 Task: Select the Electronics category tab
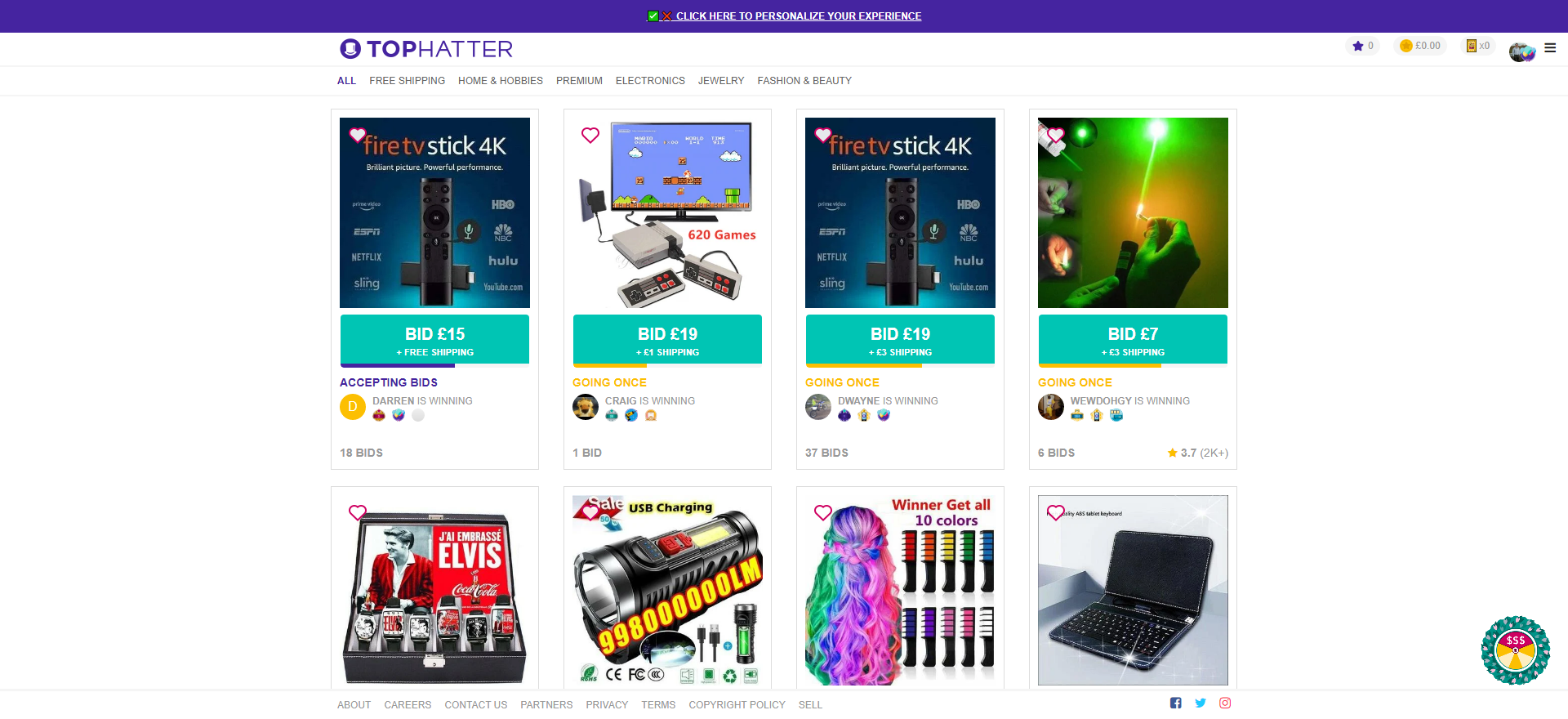tap(650, 81)
